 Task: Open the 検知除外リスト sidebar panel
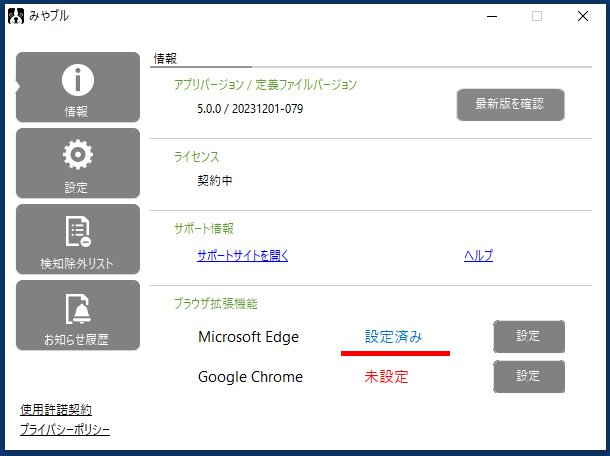coord(78,239)
